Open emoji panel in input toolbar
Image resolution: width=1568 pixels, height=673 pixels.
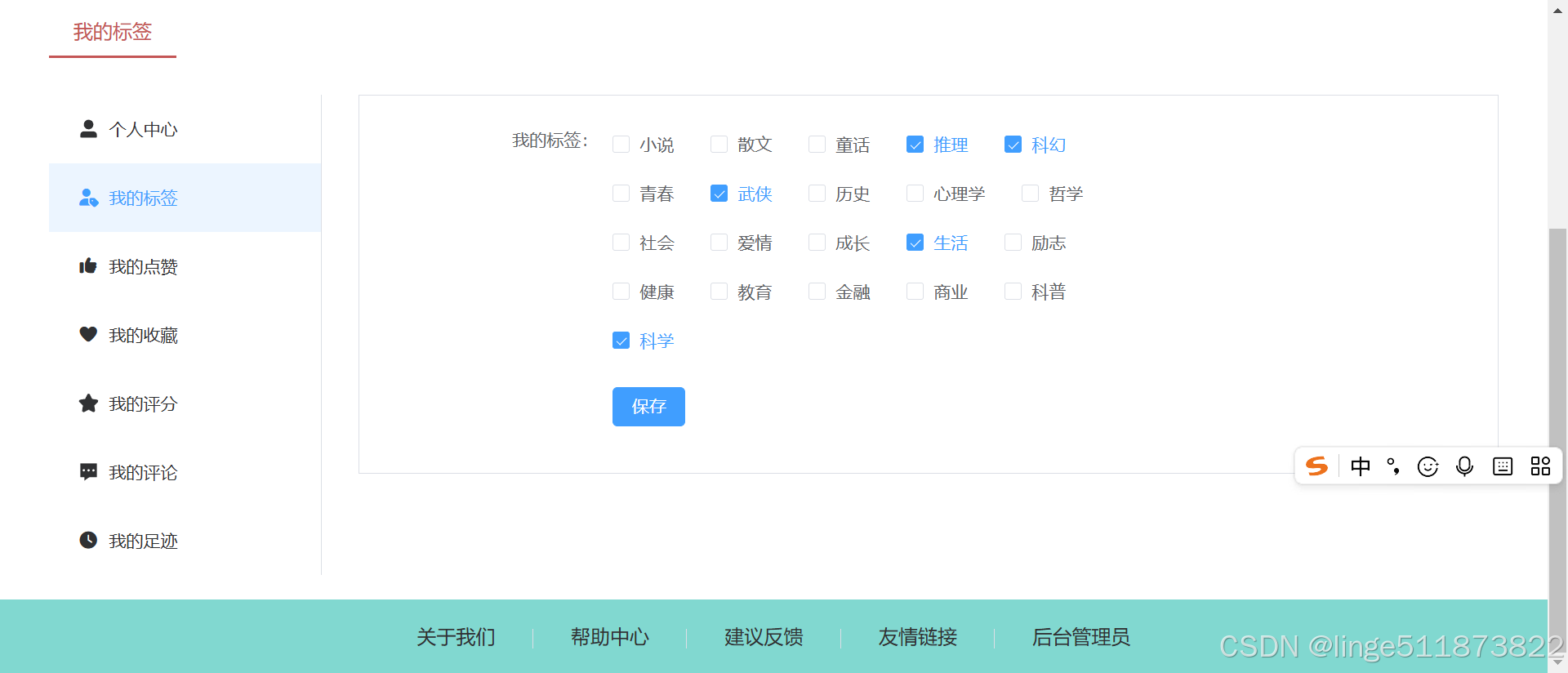[x=1428, y=466]
